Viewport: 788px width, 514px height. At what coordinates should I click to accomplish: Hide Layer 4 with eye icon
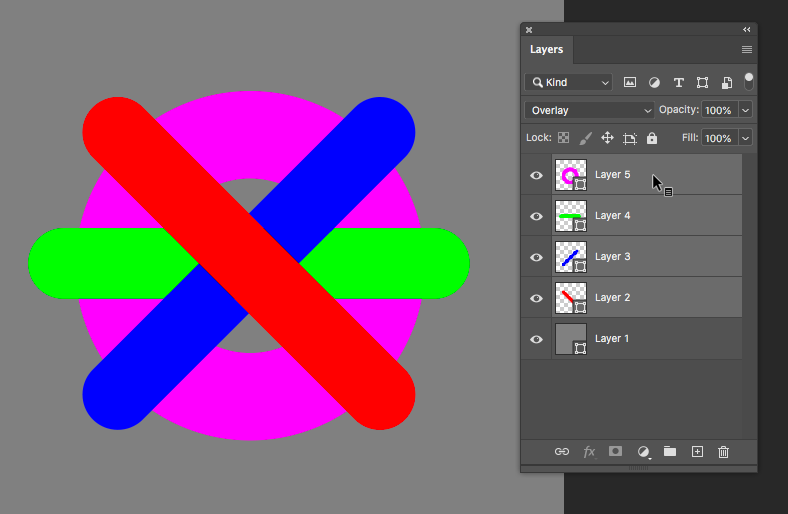coord(536,216)
